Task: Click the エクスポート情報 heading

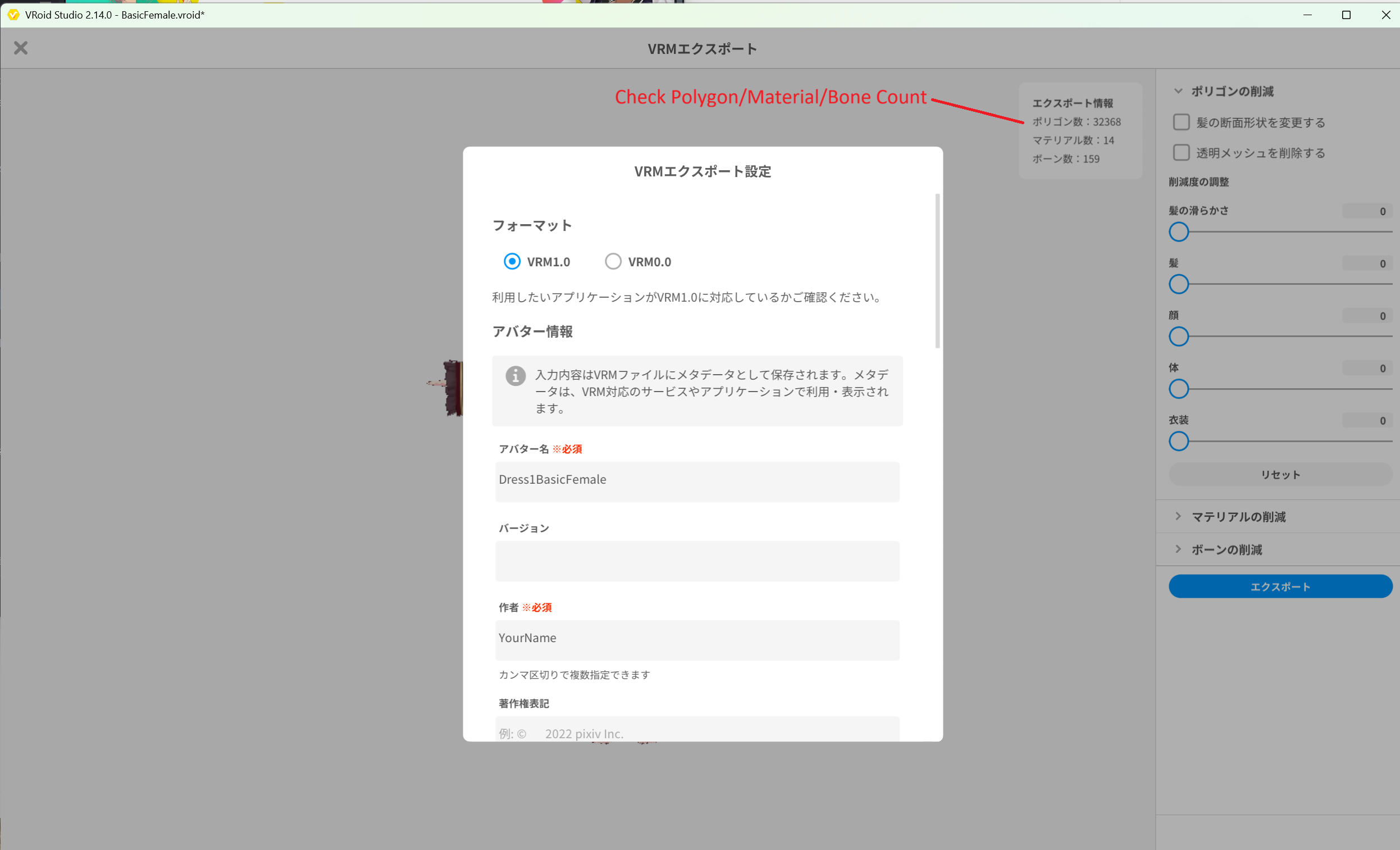Action: (1072, 103)
